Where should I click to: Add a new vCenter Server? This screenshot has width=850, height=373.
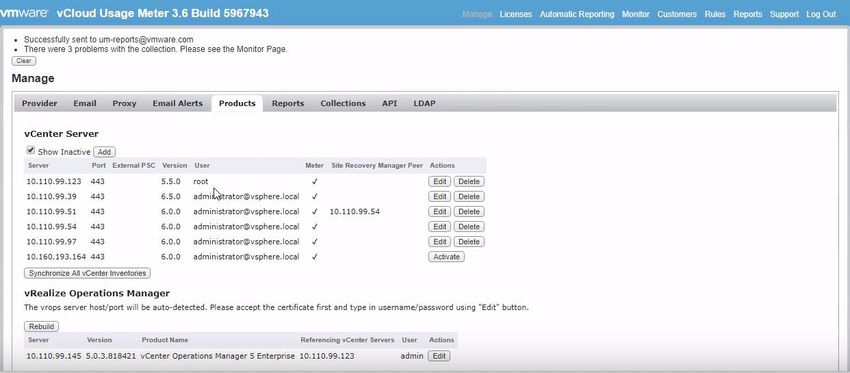click(104, 152)
